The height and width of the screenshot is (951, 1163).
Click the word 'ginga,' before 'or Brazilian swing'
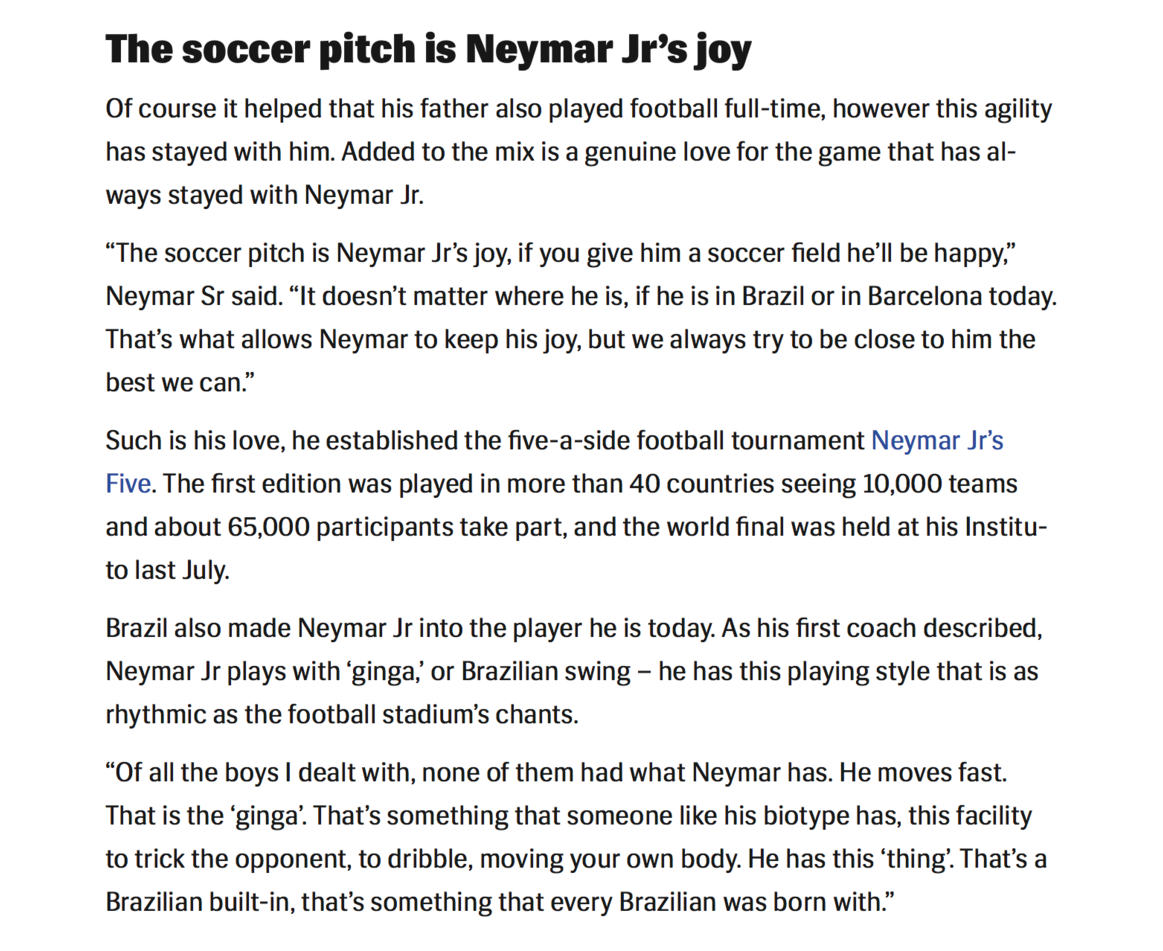pos(384,671)
